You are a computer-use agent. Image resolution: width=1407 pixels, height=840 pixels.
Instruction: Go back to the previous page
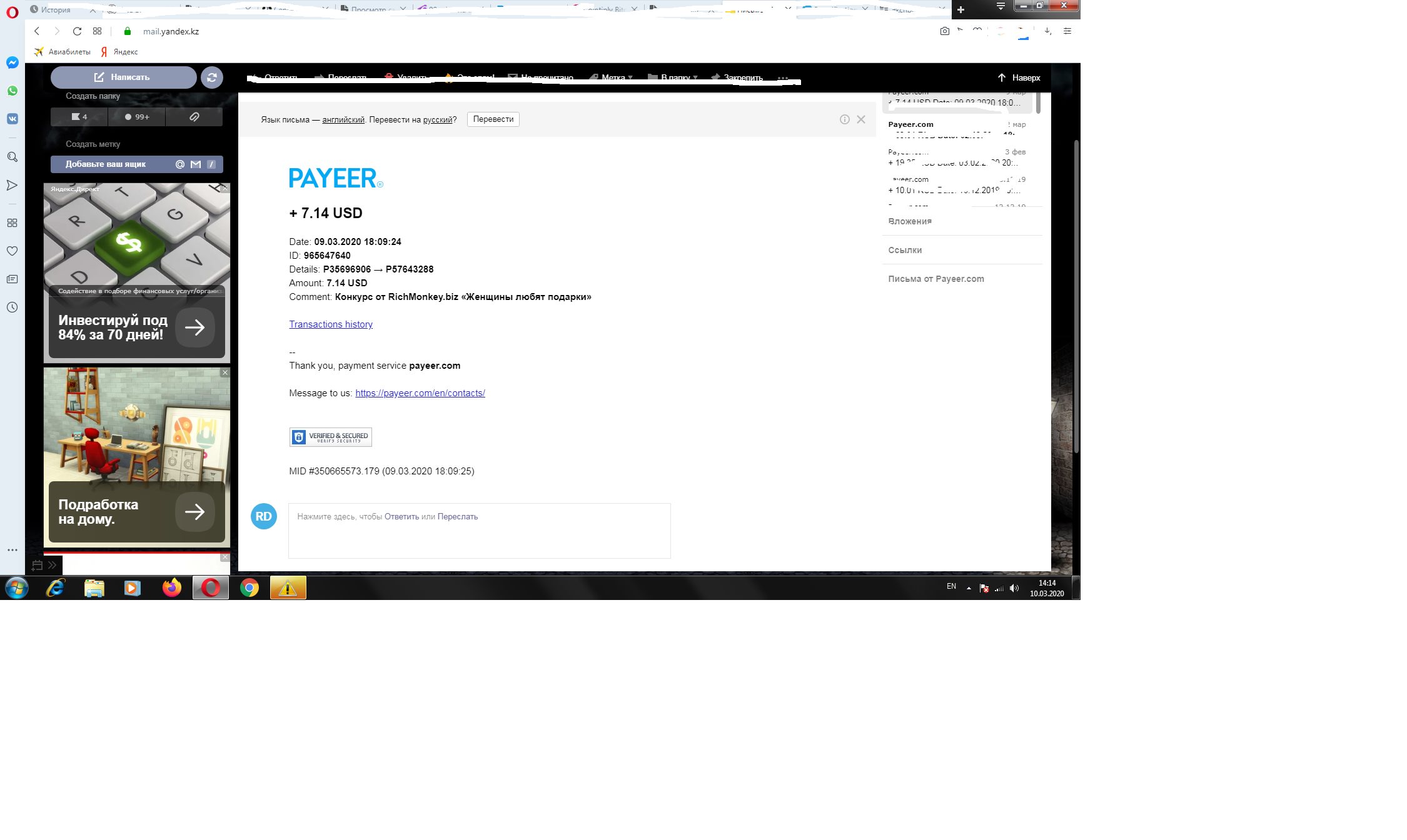coord(37,31)
